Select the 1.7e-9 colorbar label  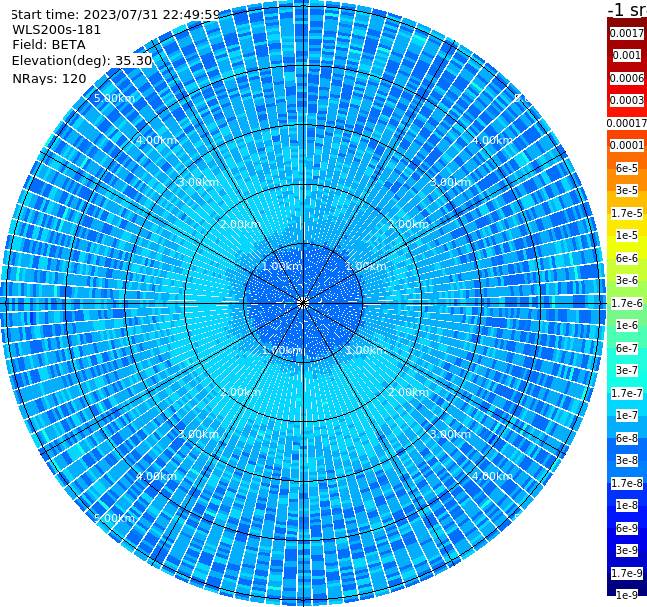coord(627,573)
